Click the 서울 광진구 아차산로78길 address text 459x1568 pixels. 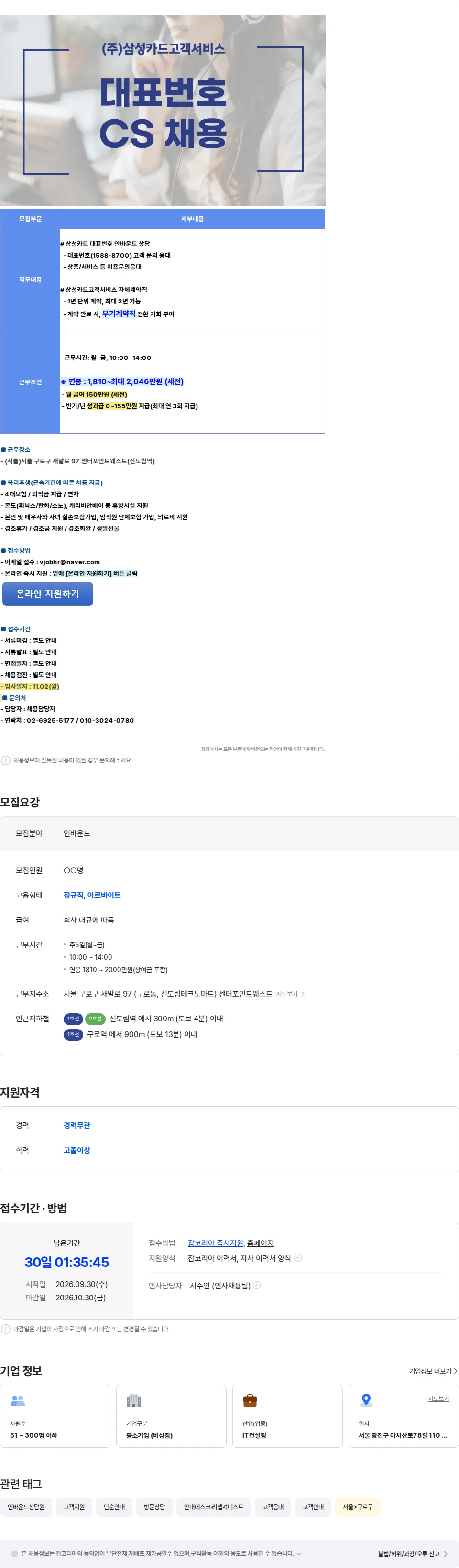(x=403, y=1434)
